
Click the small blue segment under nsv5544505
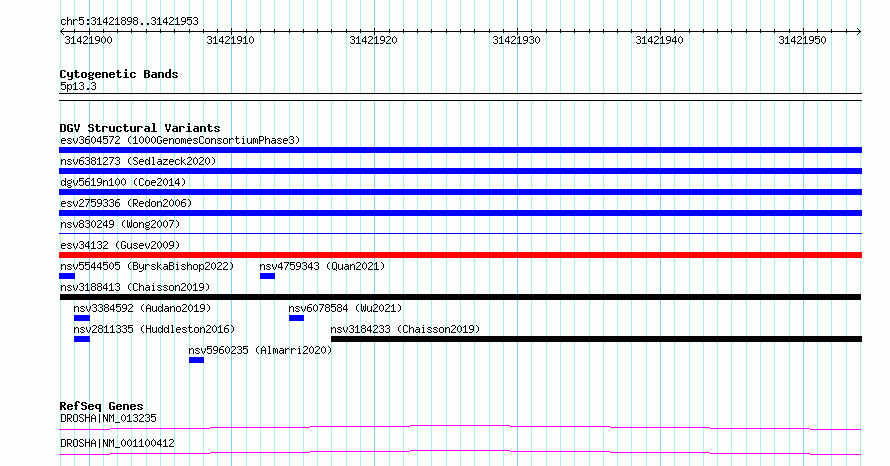(x=67, y=276)
